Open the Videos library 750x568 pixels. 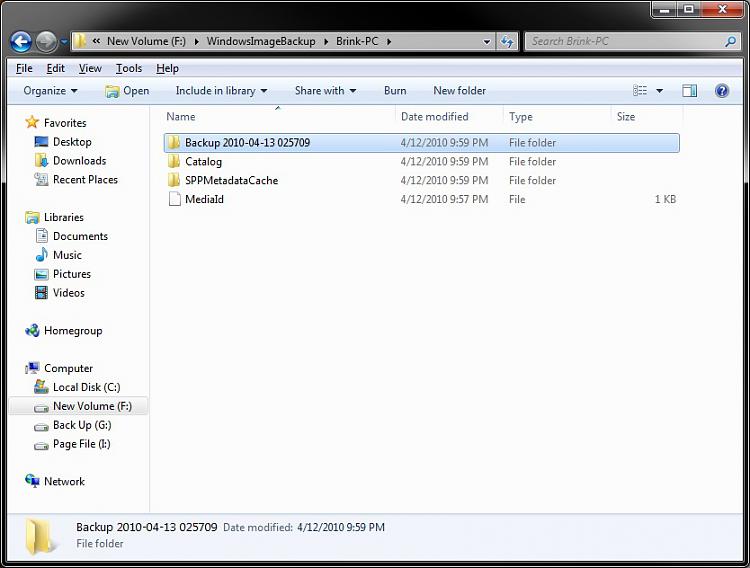point(68,293)
